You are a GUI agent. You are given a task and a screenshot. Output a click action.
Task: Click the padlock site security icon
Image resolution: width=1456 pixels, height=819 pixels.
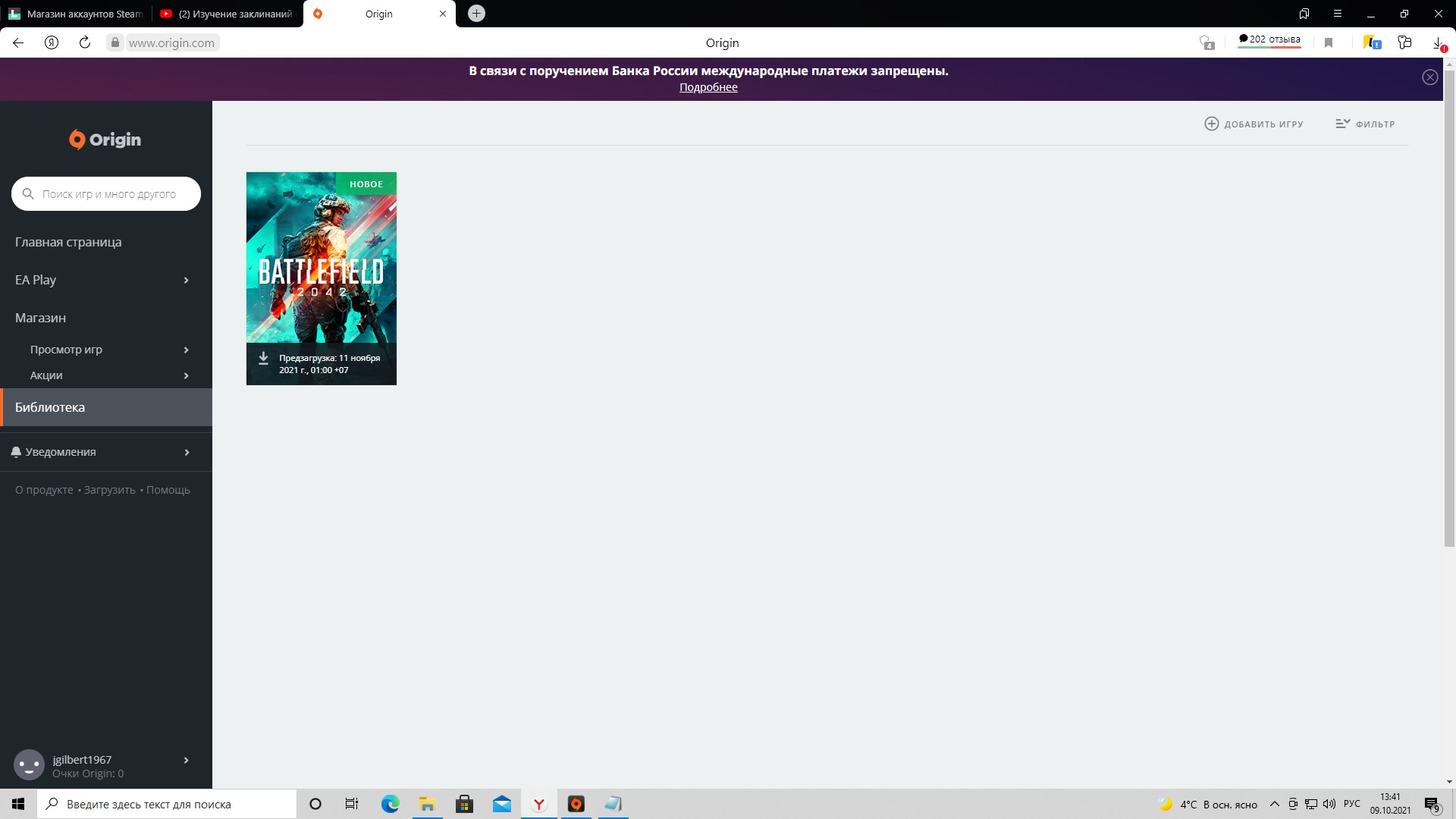point(115,42)
